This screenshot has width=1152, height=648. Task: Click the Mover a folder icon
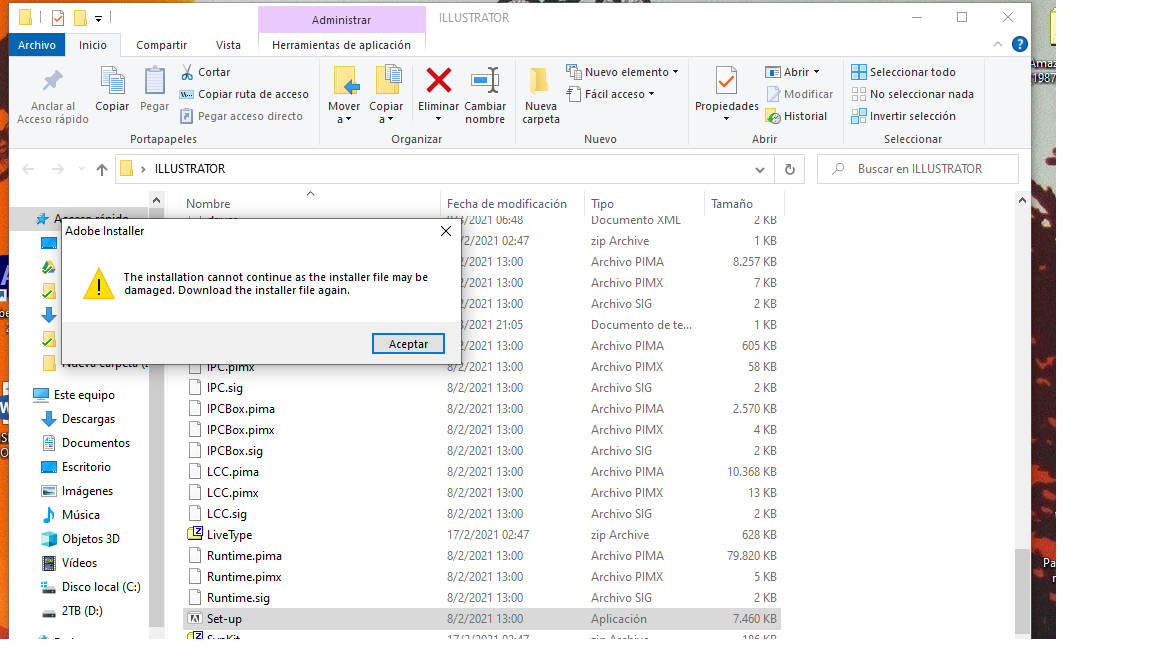[x=345, y=80]
